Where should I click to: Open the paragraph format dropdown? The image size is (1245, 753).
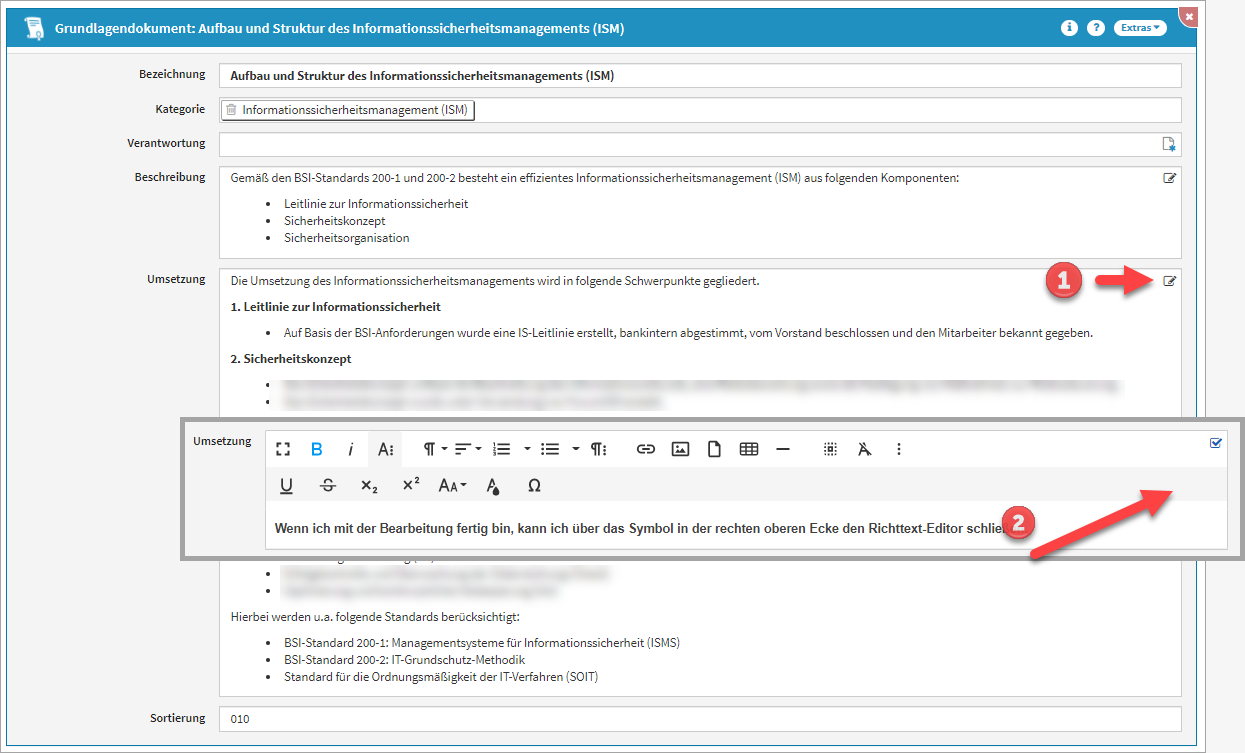point(434,450)
